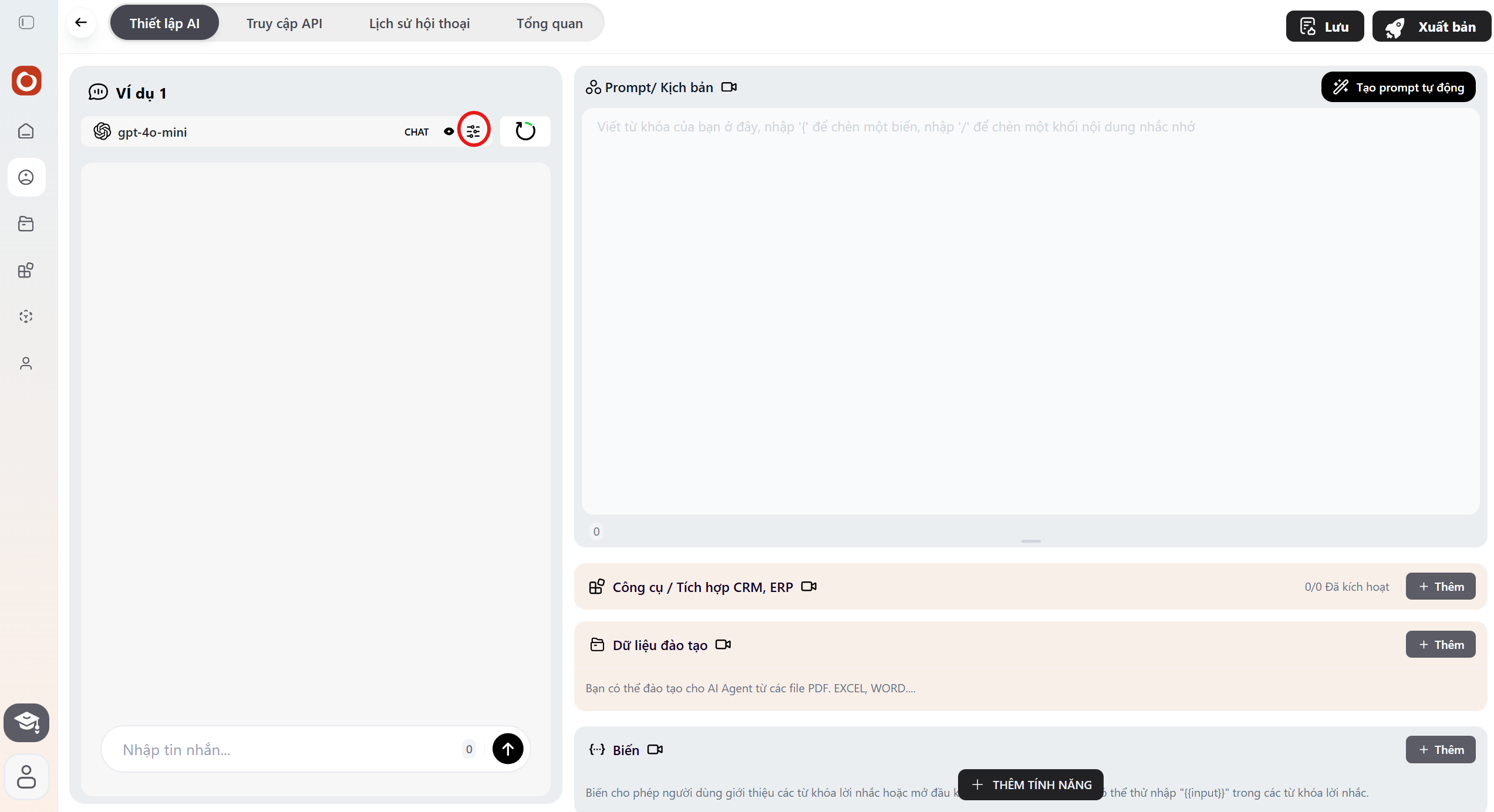Play the Prompt/Kịch bản video guide icon
1494x812 pixels.
729,87
